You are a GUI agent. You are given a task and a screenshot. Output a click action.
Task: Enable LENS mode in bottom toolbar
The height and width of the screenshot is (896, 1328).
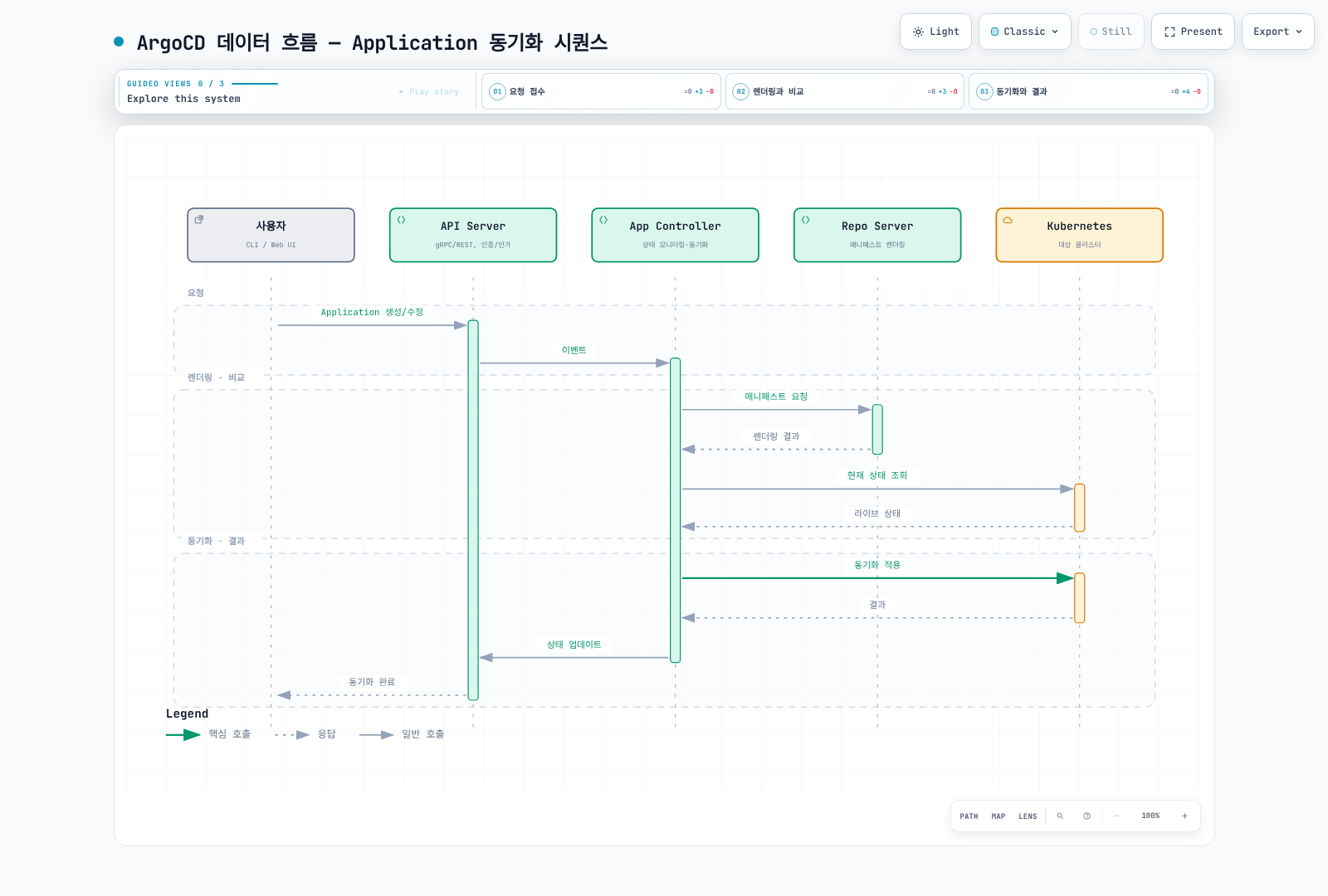(1028, 816)
